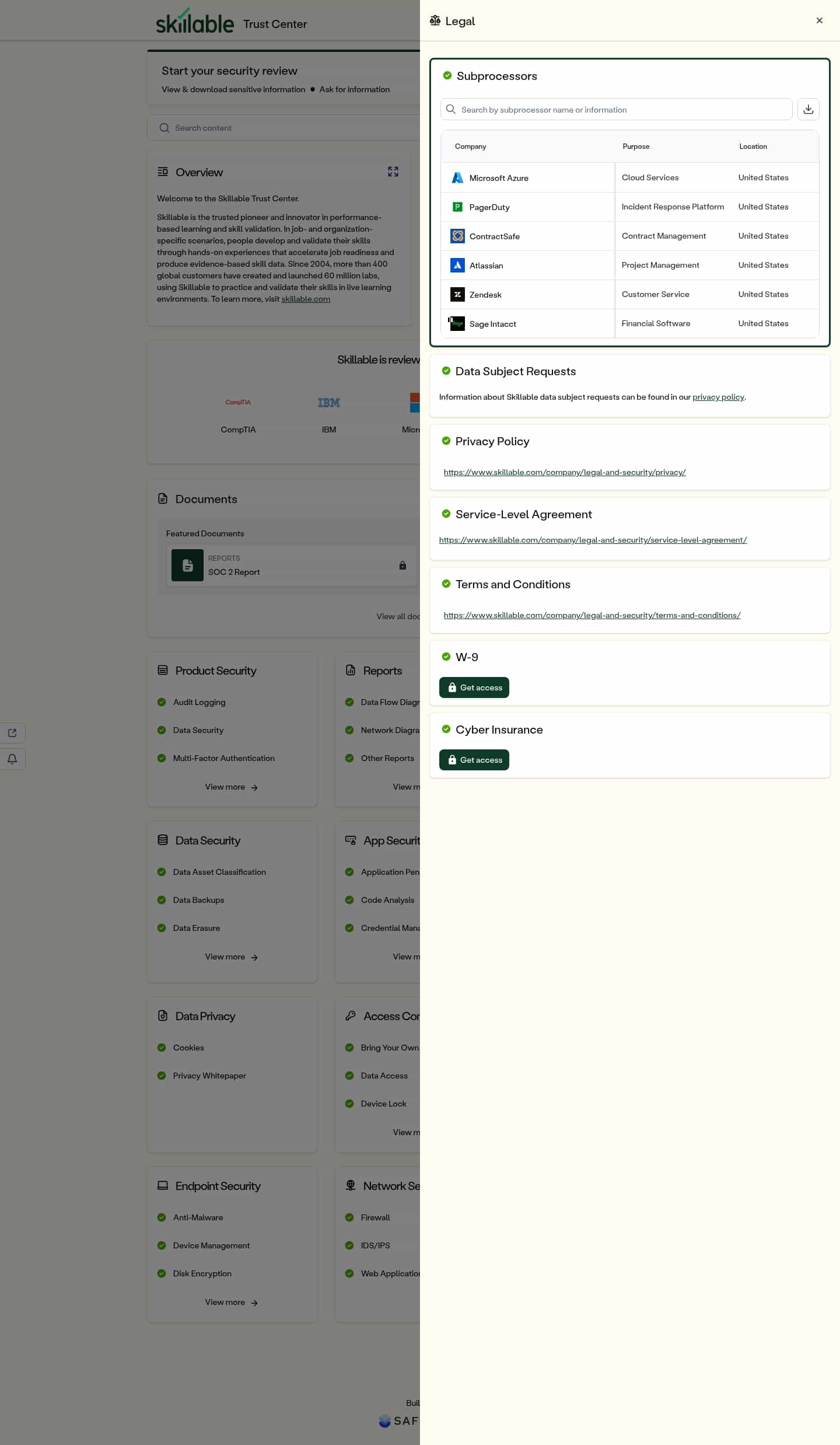Sort by the Purpose column header
This screenshot has width=840, height=1445.
[636, 146]
